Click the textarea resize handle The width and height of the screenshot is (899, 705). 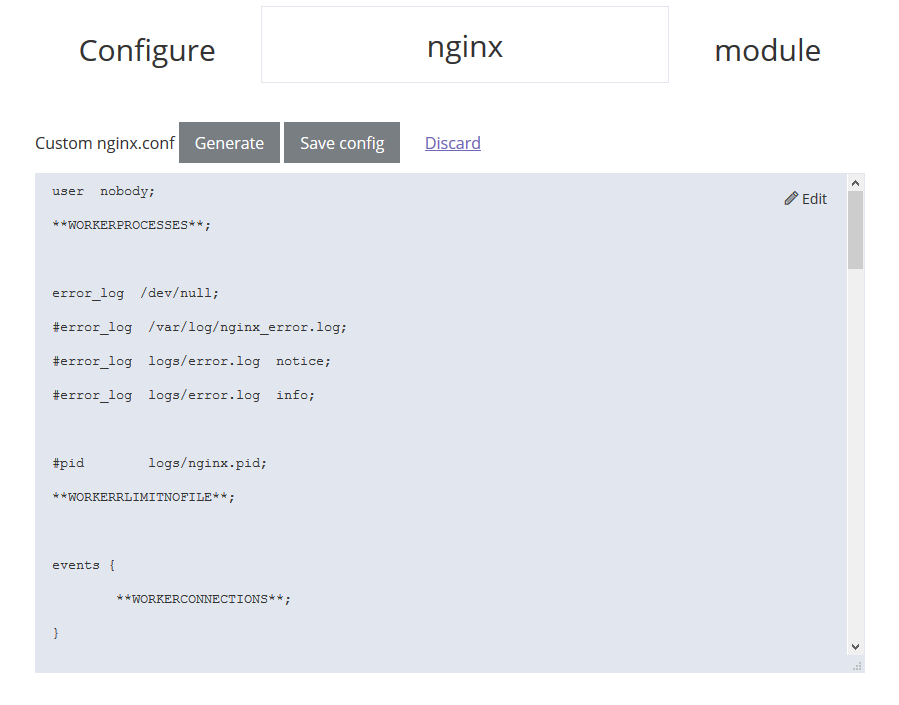[857, 666]
